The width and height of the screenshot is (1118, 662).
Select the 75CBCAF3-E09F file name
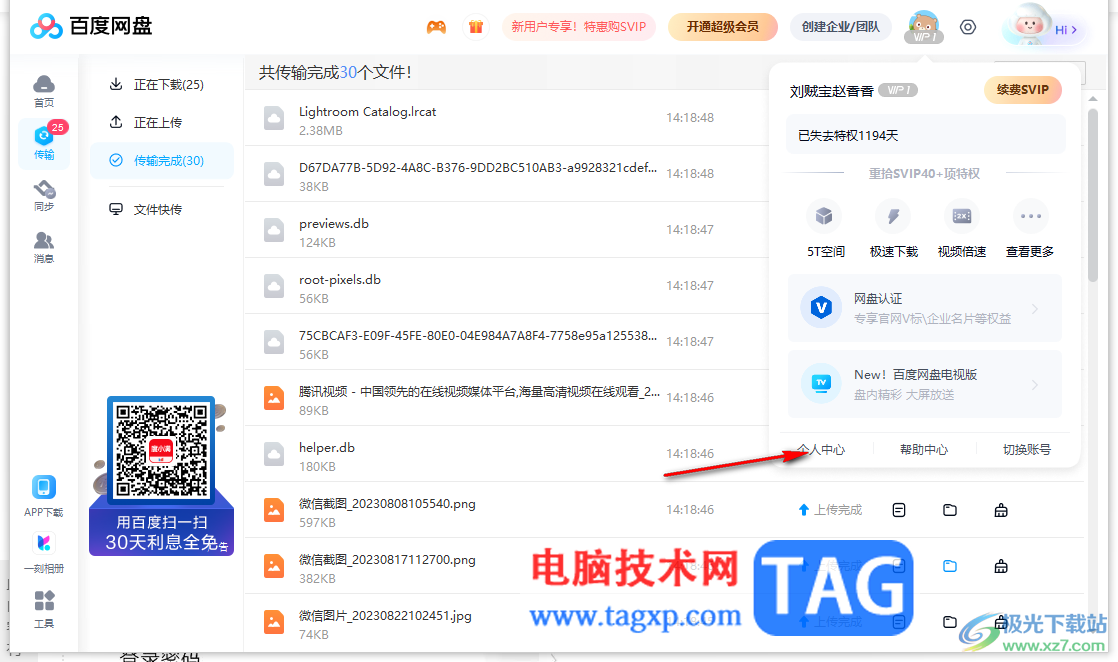[x=478, y=335]
